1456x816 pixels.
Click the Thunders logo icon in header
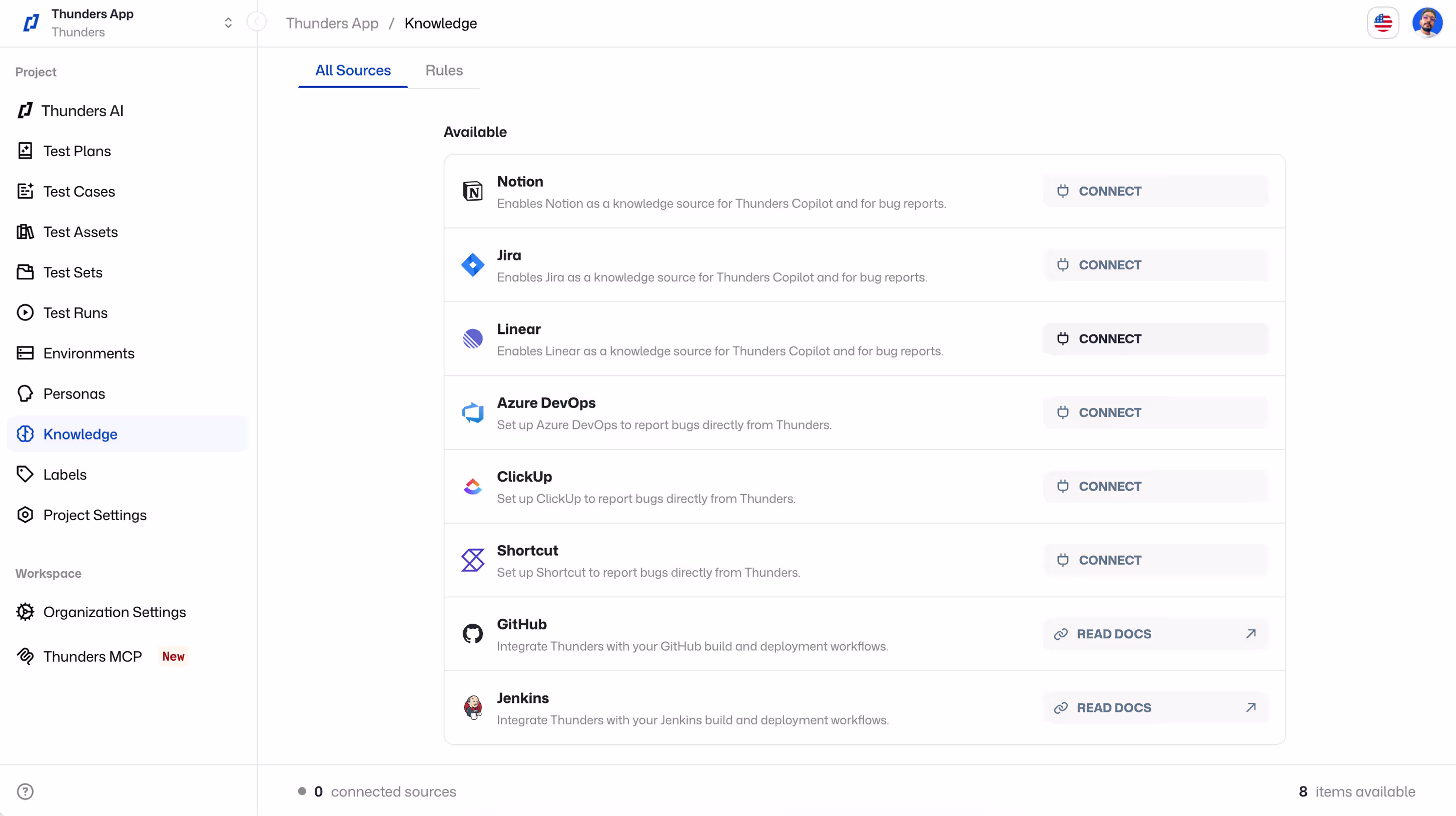[x=31, y=23]
